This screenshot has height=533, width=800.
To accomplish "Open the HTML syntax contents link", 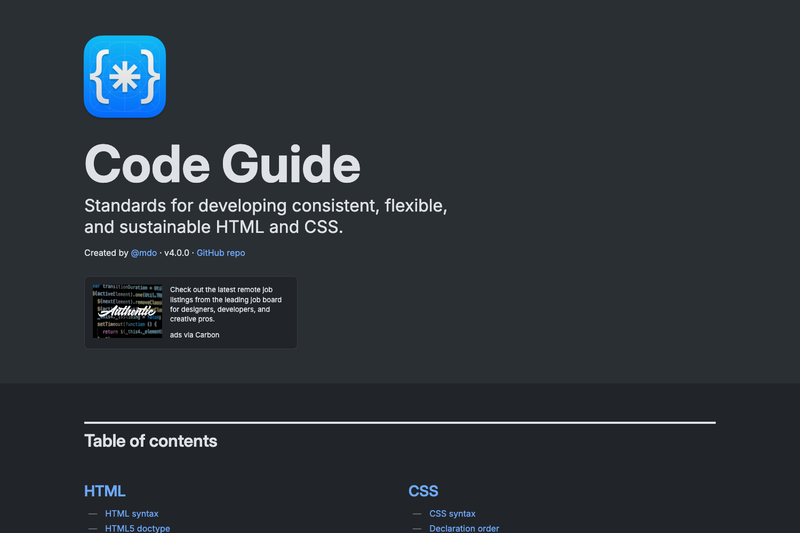I will coord(132,514).
